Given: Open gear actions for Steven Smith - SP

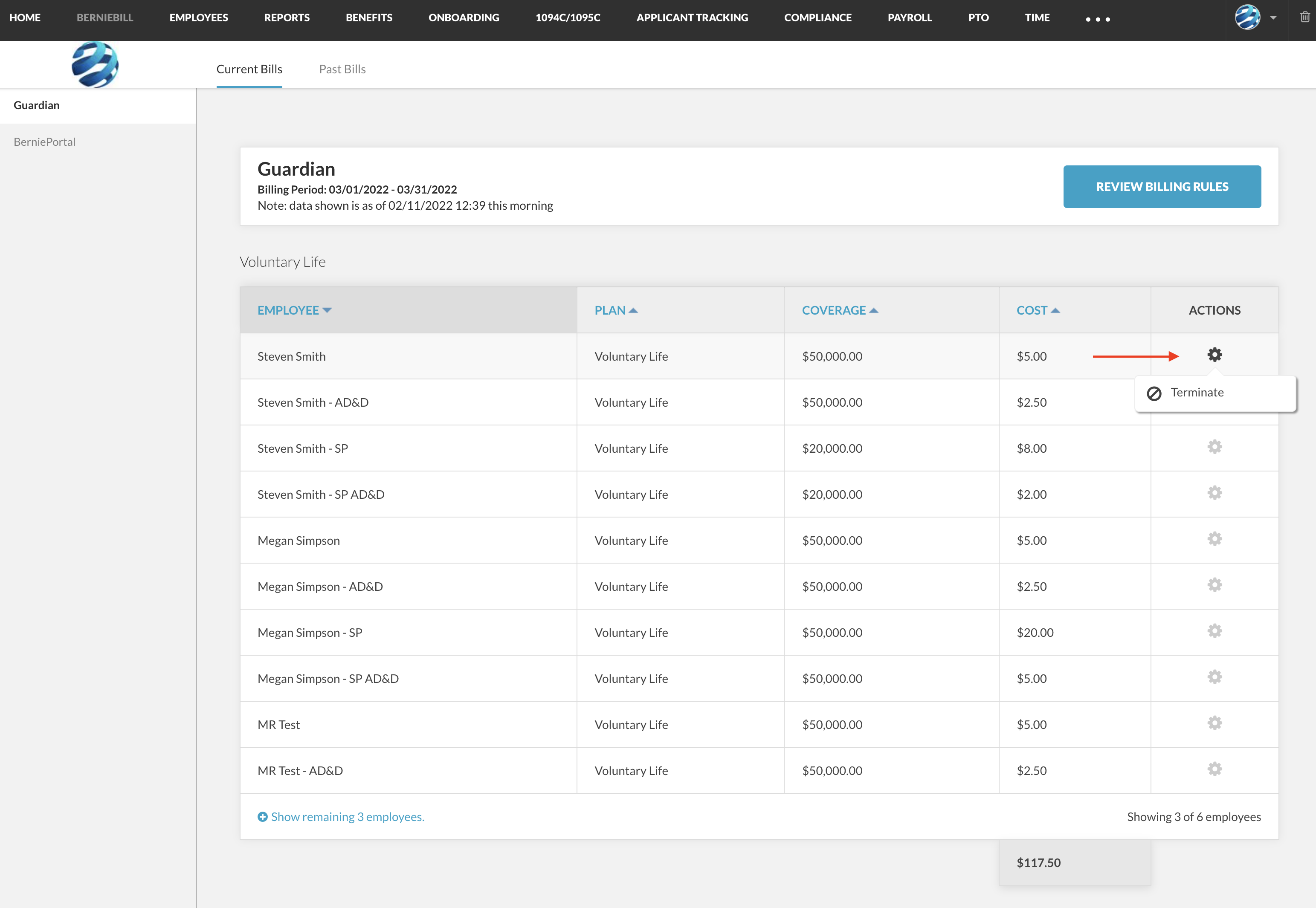Looking at the screenshot, I should point(1214,447).
